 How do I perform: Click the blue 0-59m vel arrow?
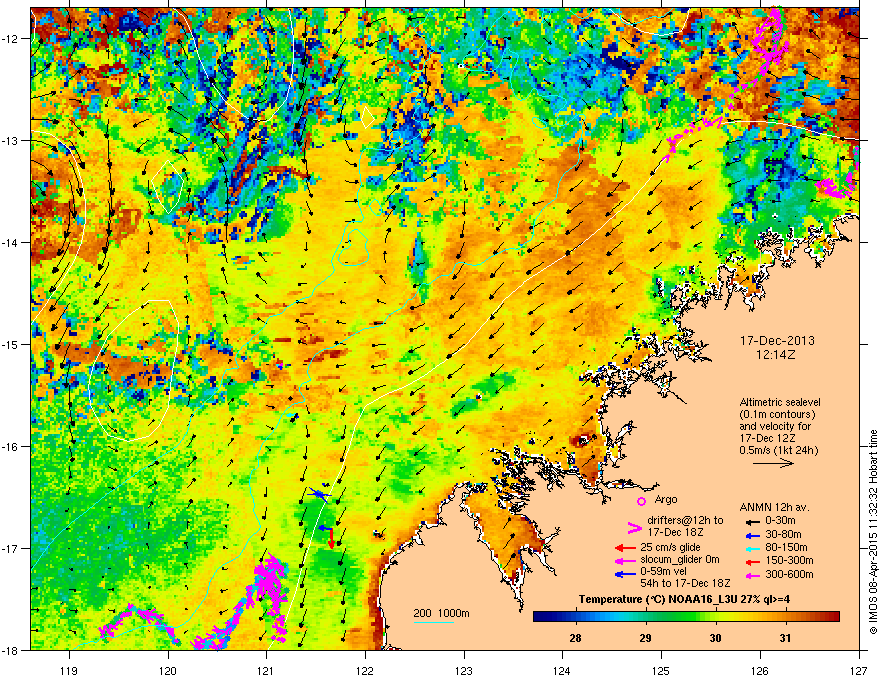[625, 574]
